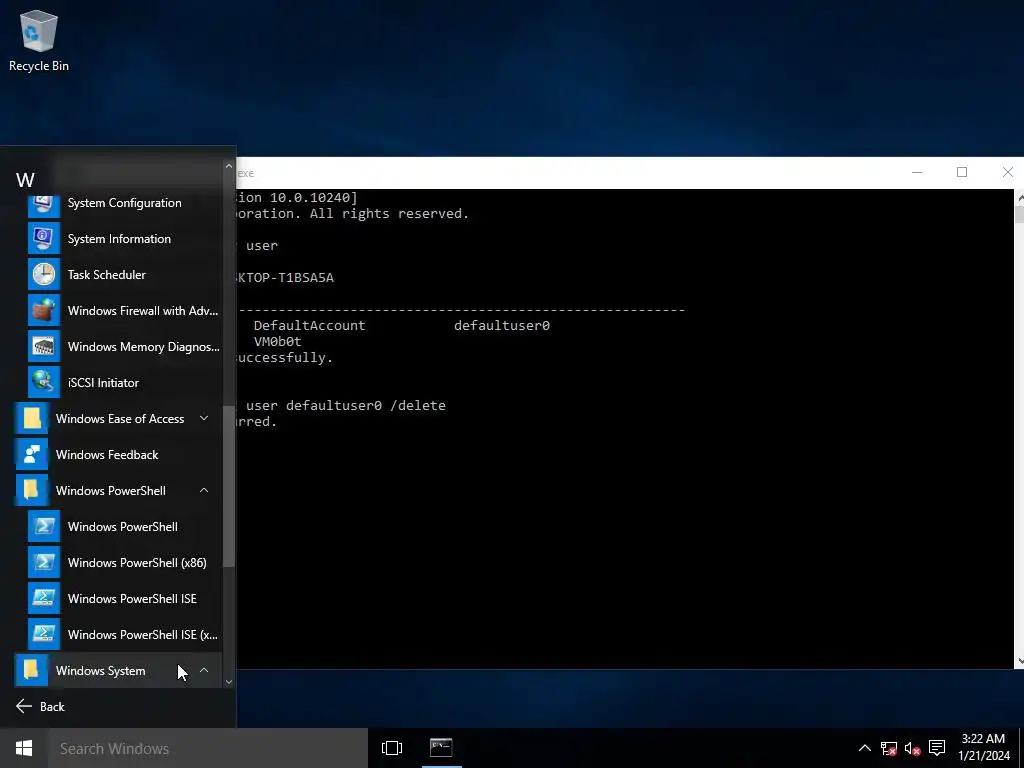The height and width of the screenshot is (768, 1024).
Task: Click the Windows Memory Diagnostic chip icon
Action: pyautogui.click(x=44, y=347)
